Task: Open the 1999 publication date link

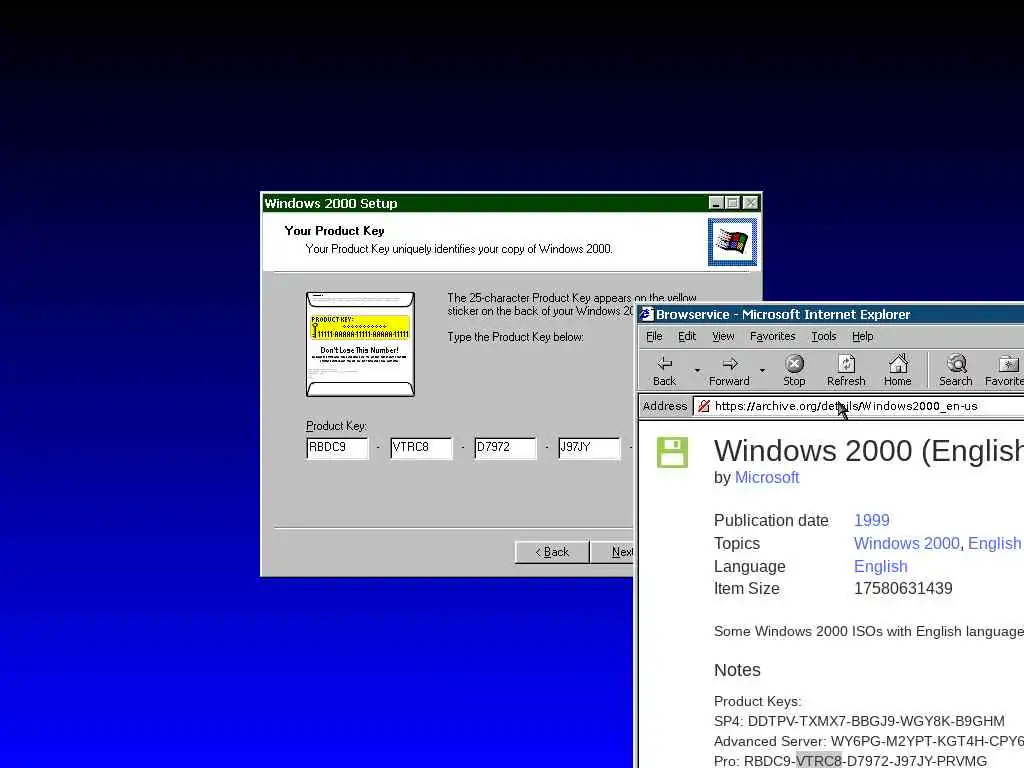Action: pyautogui.click(x=871, y=520)
